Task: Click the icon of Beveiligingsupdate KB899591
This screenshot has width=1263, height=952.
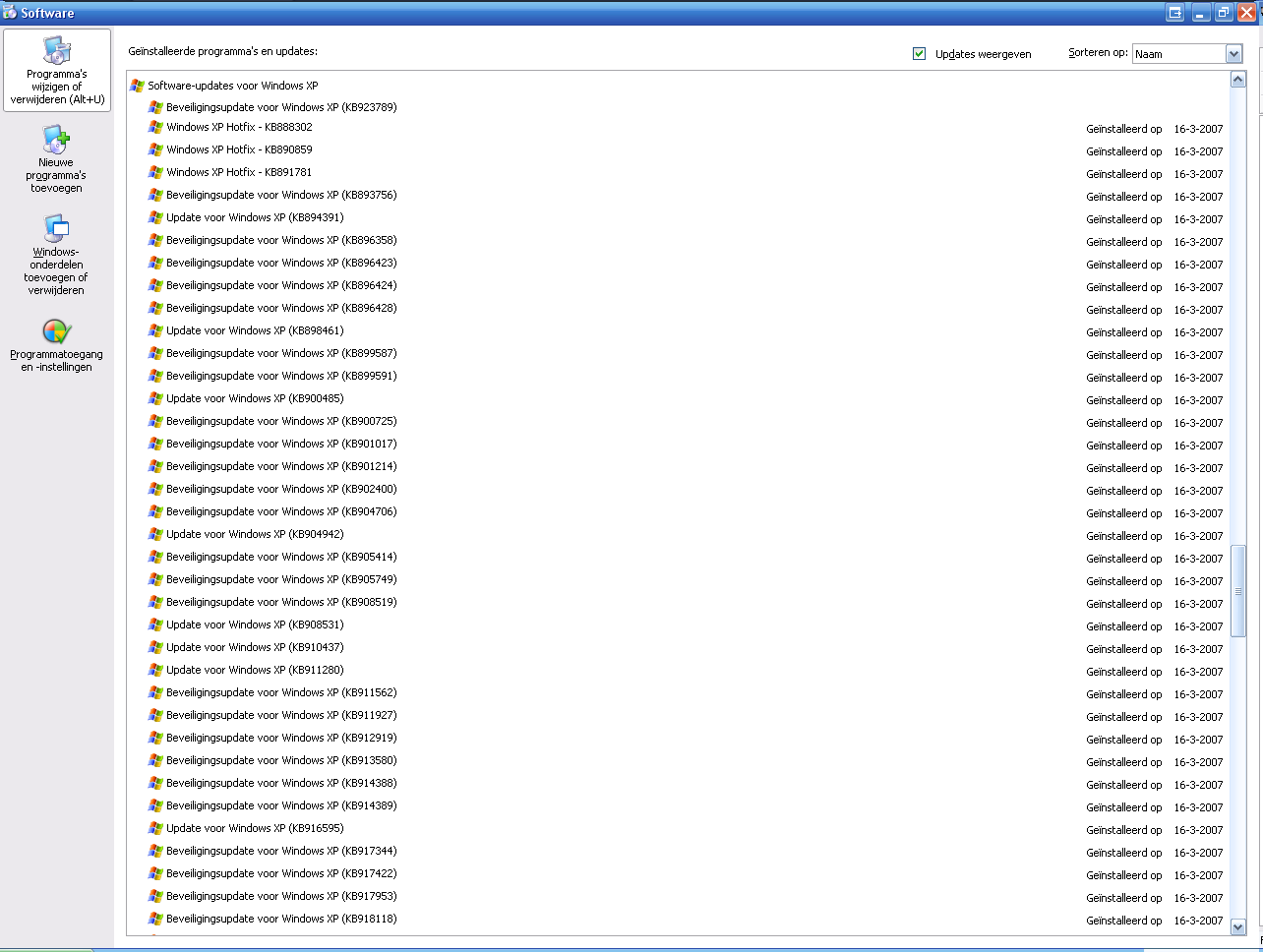Action: pos(155,376)
